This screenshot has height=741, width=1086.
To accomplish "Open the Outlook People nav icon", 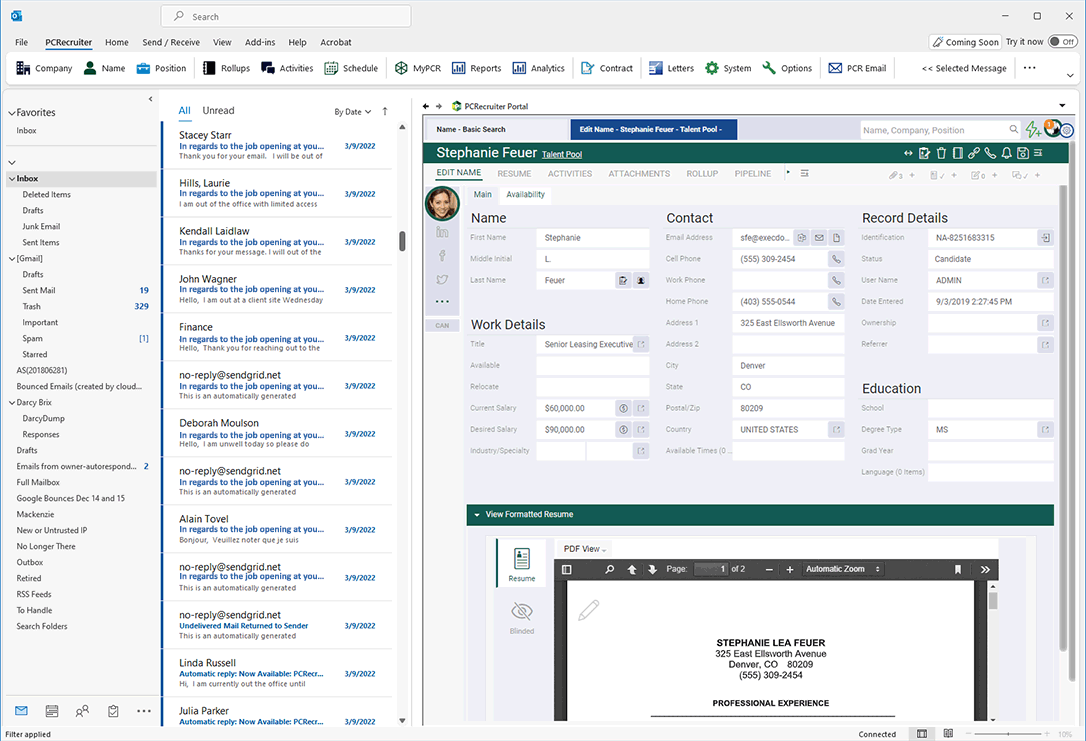I will 82,711.
